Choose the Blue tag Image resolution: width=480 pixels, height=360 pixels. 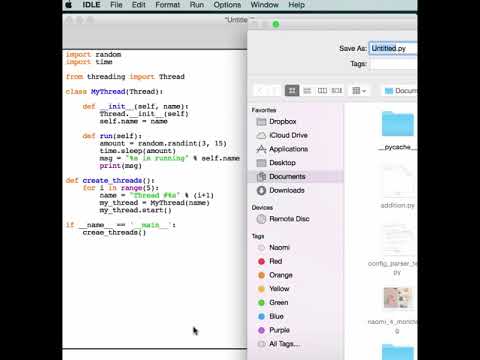(276, 316)
